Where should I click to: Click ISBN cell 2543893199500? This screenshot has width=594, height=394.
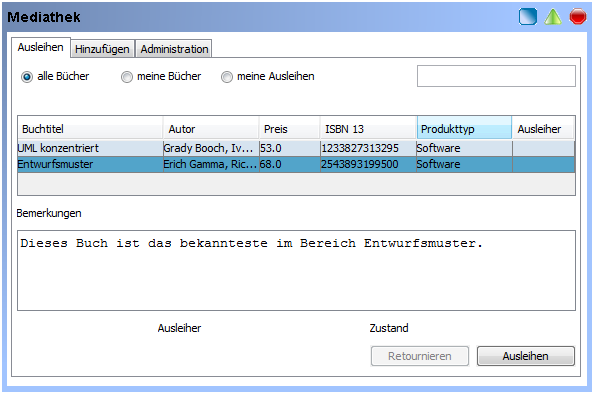tap(368, 164)
